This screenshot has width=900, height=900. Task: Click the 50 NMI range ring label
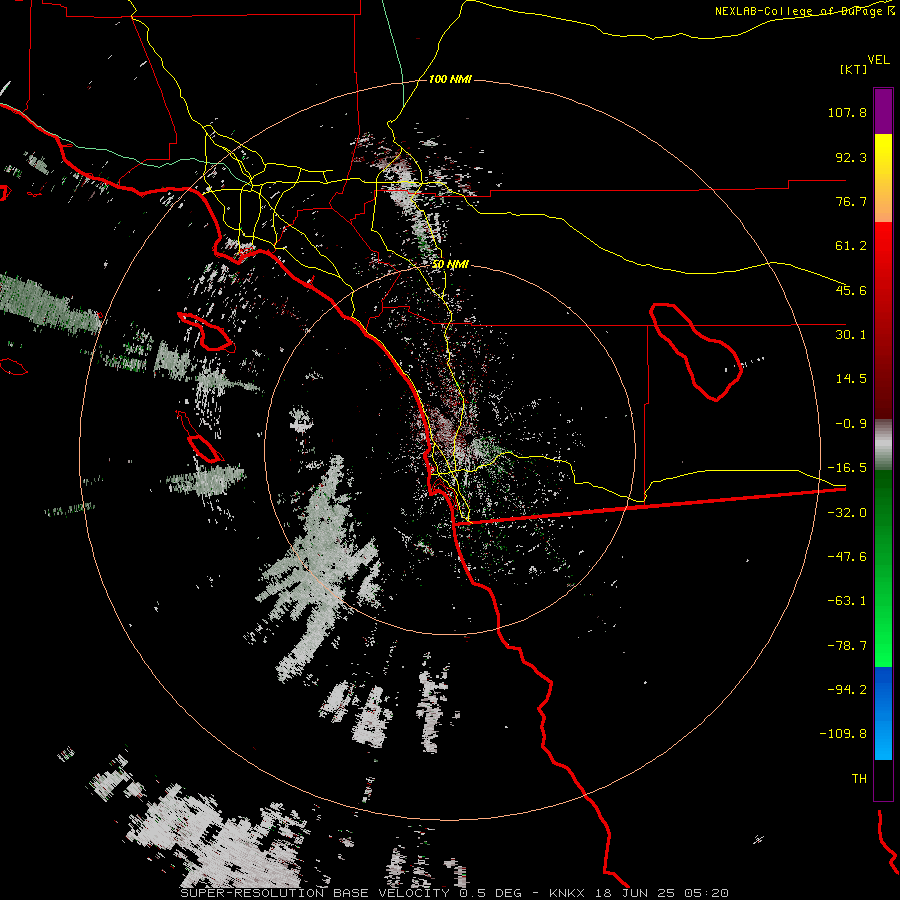pos(450,265)
